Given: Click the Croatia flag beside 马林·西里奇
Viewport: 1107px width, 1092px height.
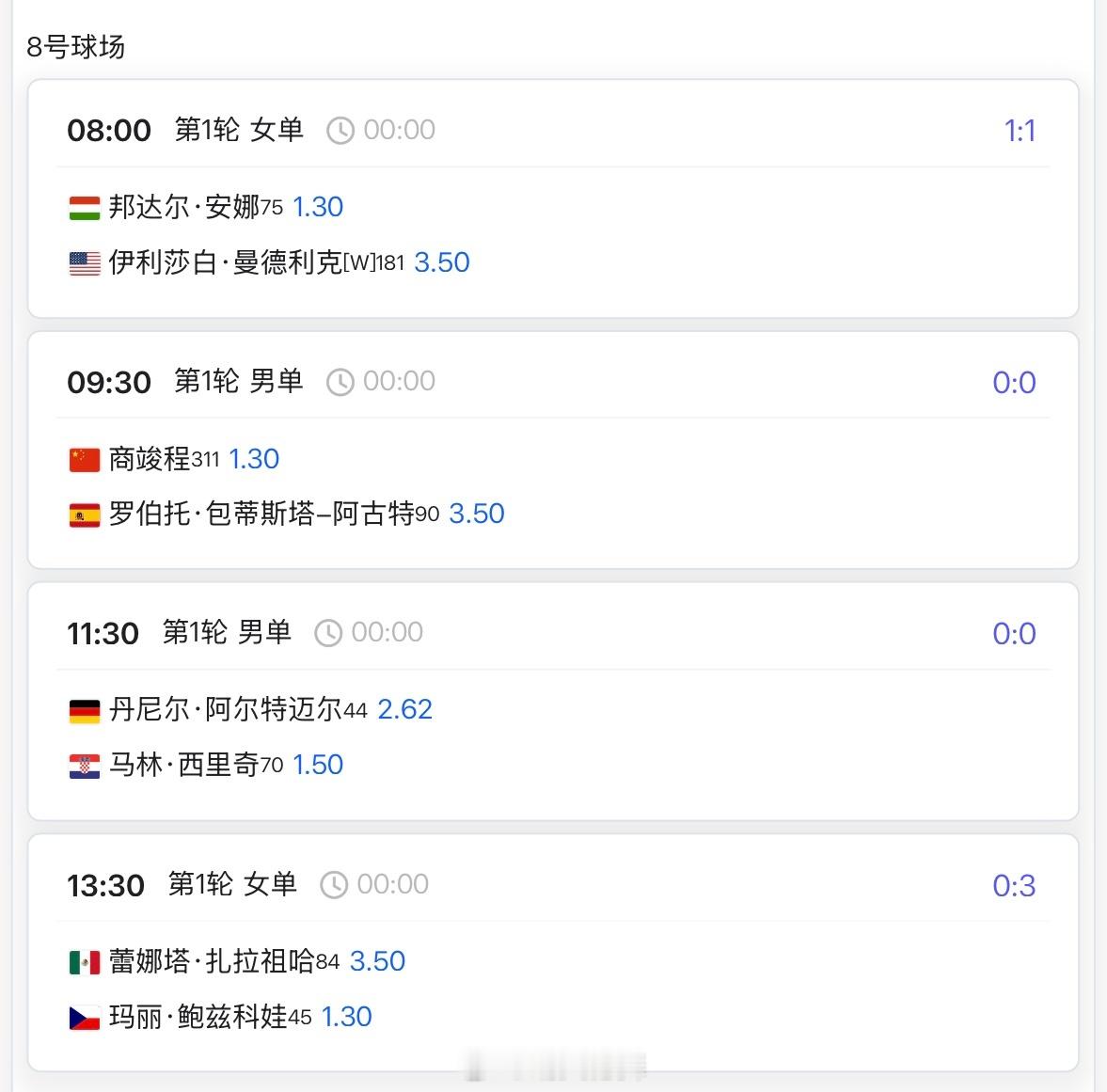Looking at the screenshot, I should click(x=85, y=766).
